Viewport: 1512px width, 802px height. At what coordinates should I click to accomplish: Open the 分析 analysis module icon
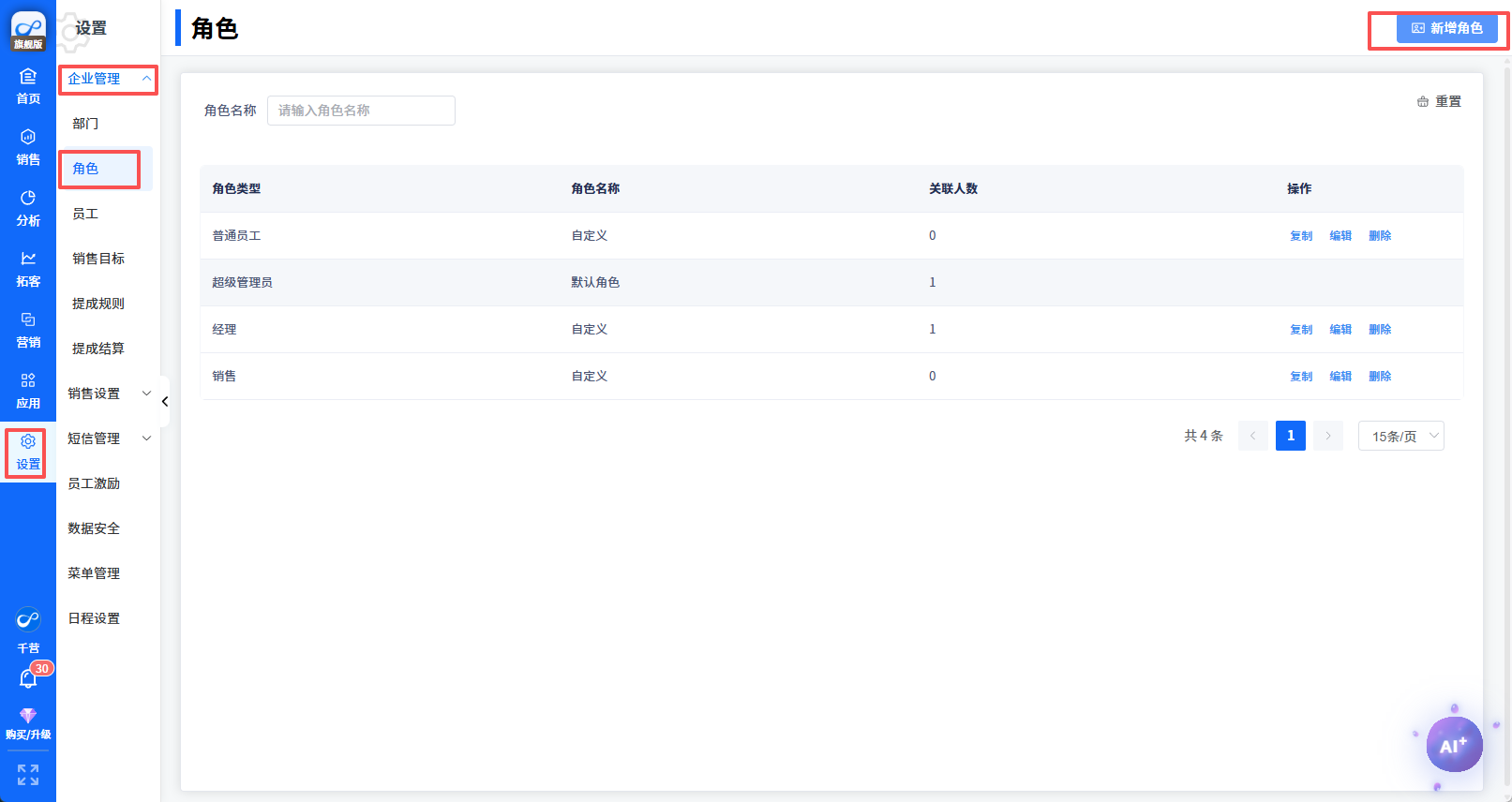click(28, 208)
